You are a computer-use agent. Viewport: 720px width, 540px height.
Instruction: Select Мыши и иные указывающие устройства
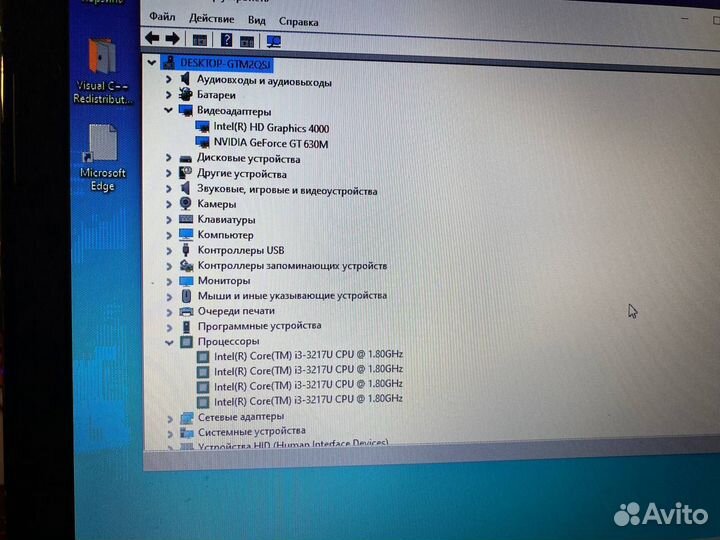pos(292,295)
